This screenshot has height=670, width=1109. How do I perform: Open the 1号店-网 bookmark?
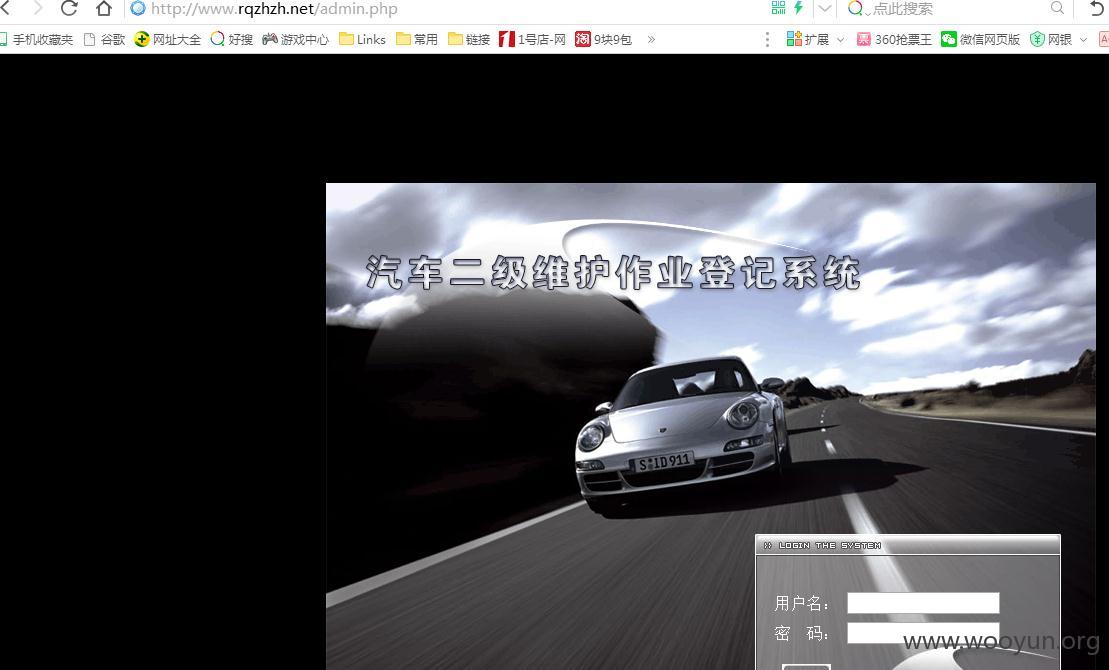pyautogui.click(x=533, y=40)
